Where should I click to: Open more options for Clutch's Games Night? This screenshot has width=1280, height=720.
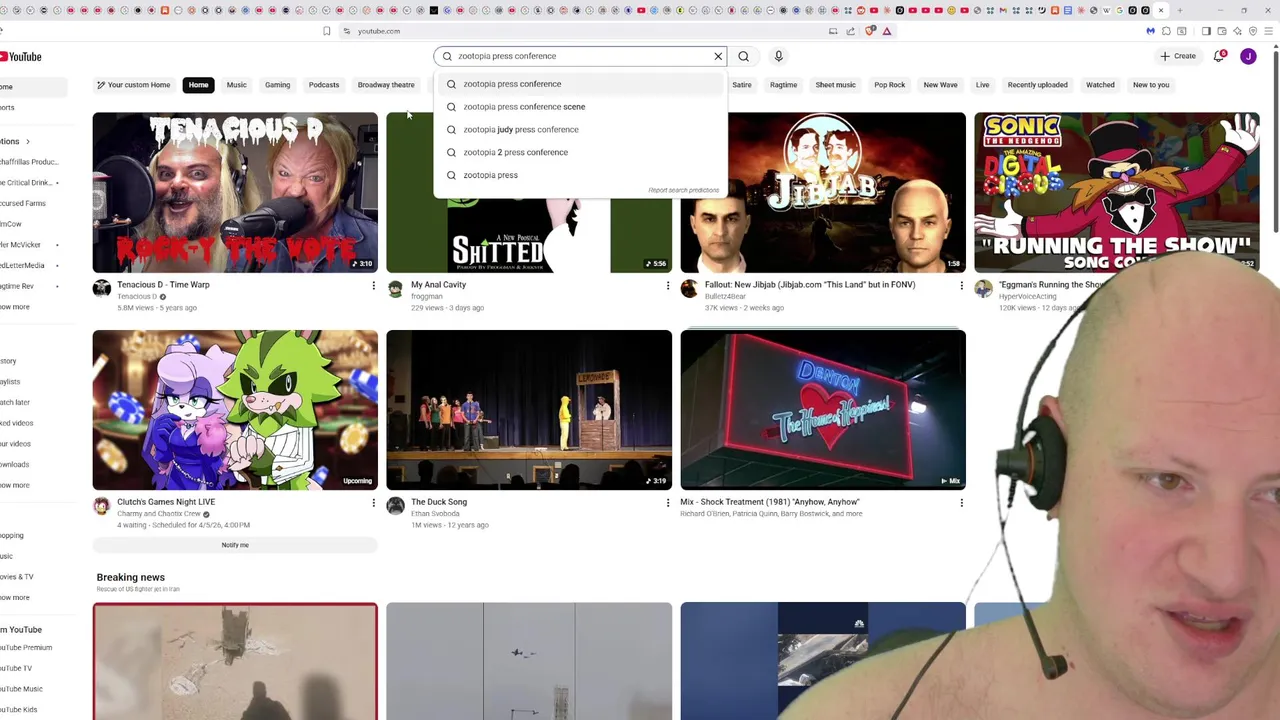tap(373, 503)
